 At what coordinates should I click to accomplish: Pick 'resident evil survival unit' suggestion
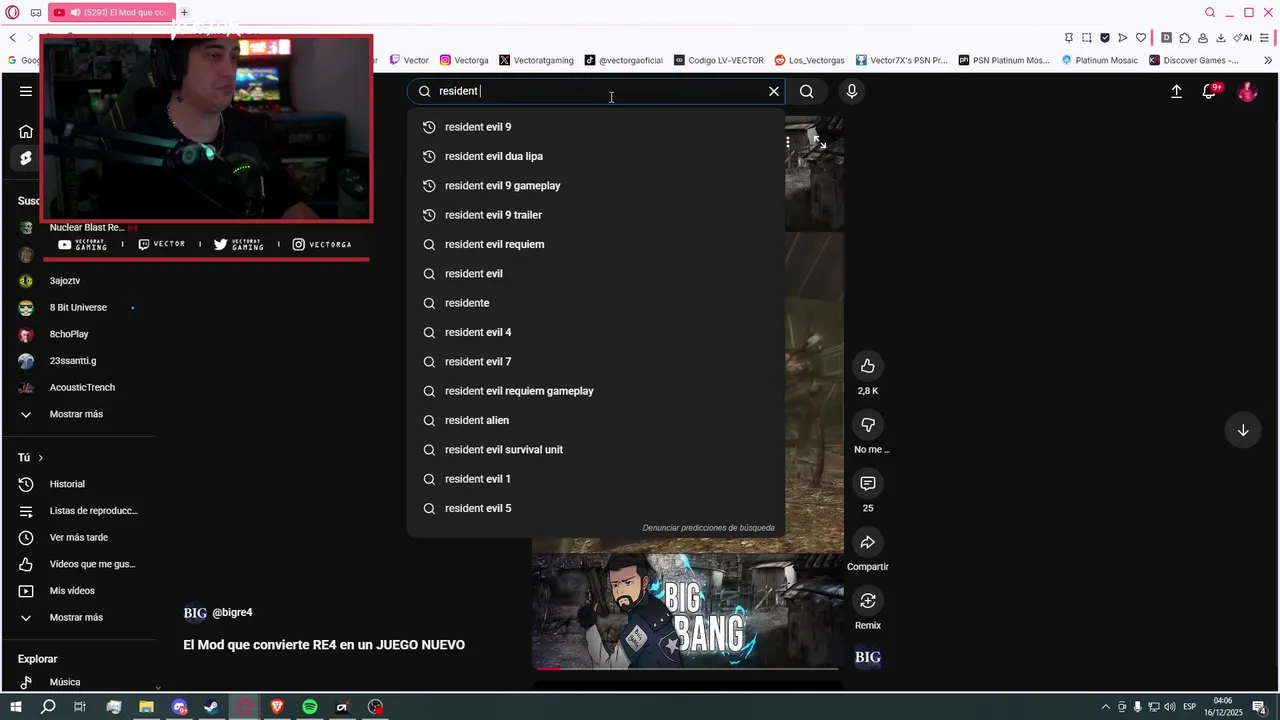(595, 450)
